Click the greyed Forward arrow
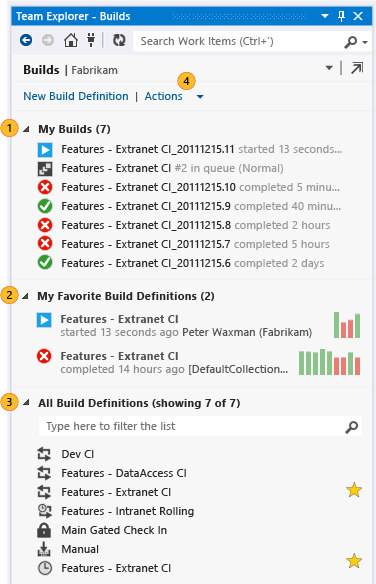 [48, 40]
